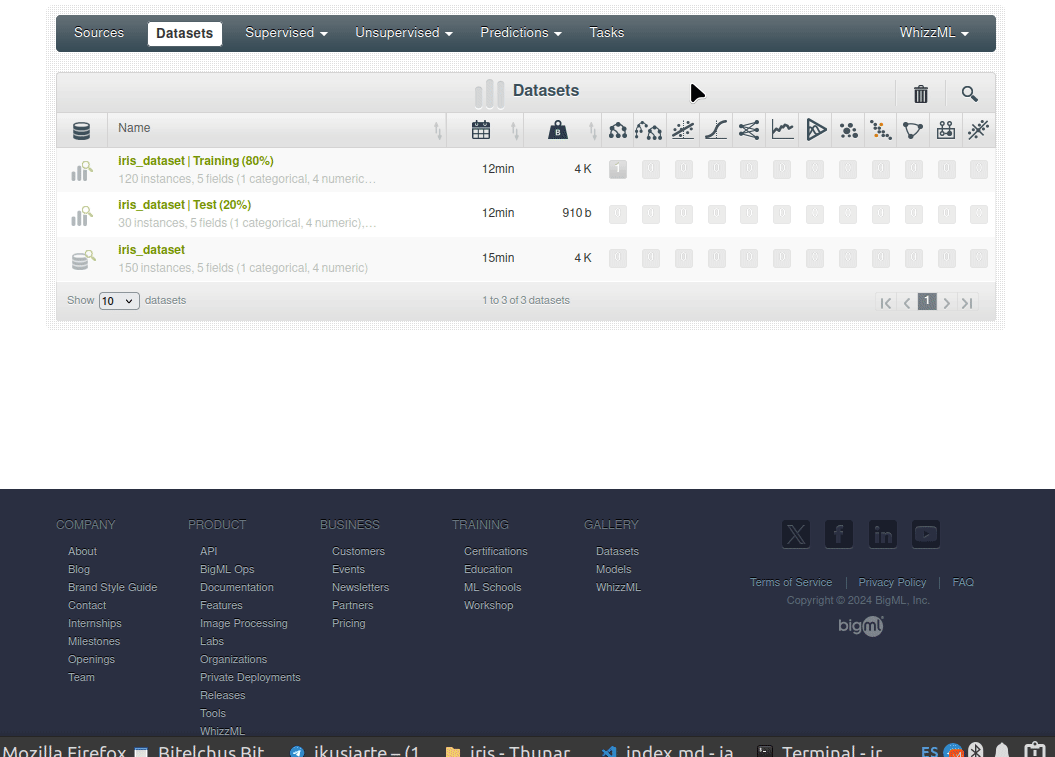Screen dimensions: 1055x757
Task: Click the YouTube icon in footer
Action: [x=925, y=534]
